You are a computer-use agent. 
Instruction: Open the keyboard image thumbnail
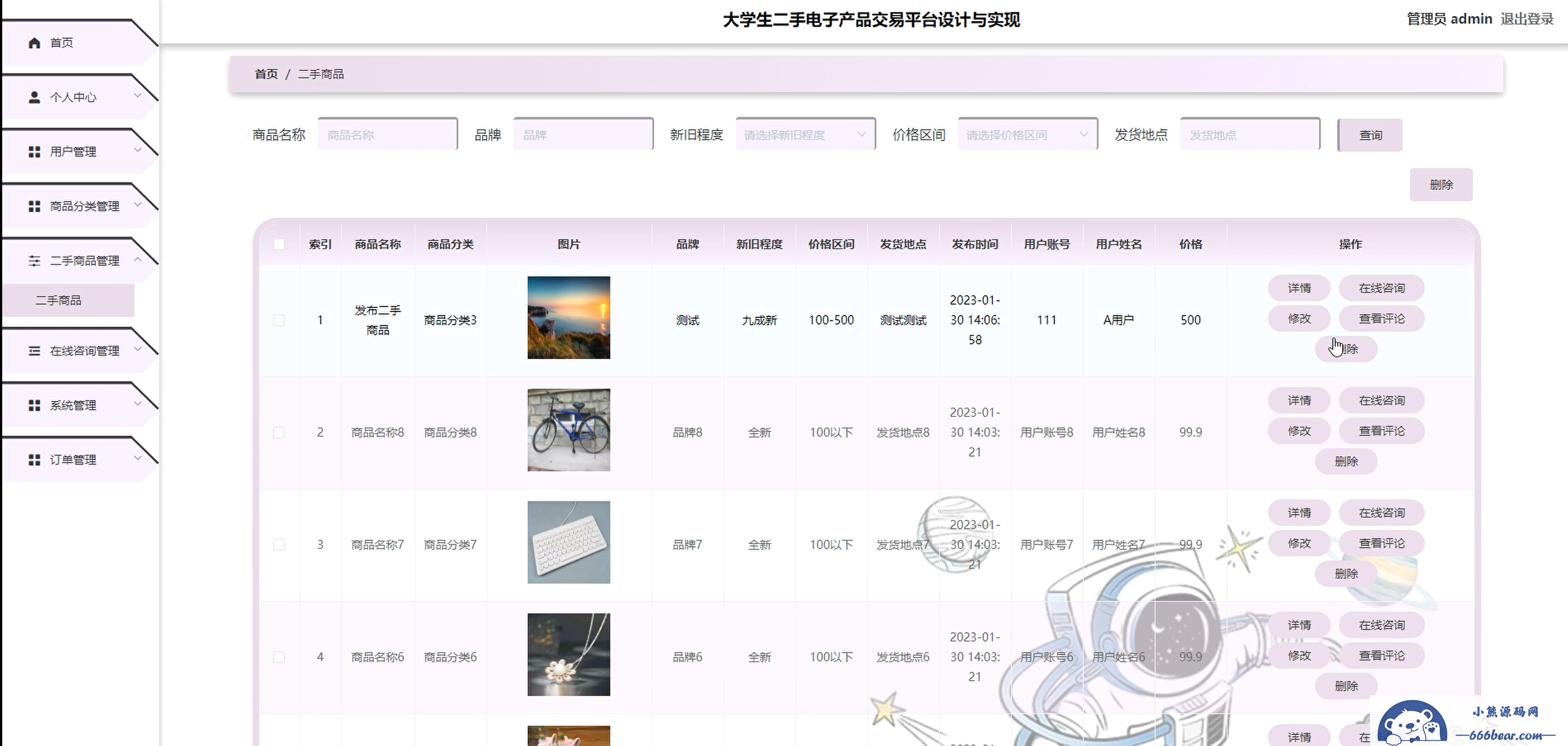[x=569, y=542]
